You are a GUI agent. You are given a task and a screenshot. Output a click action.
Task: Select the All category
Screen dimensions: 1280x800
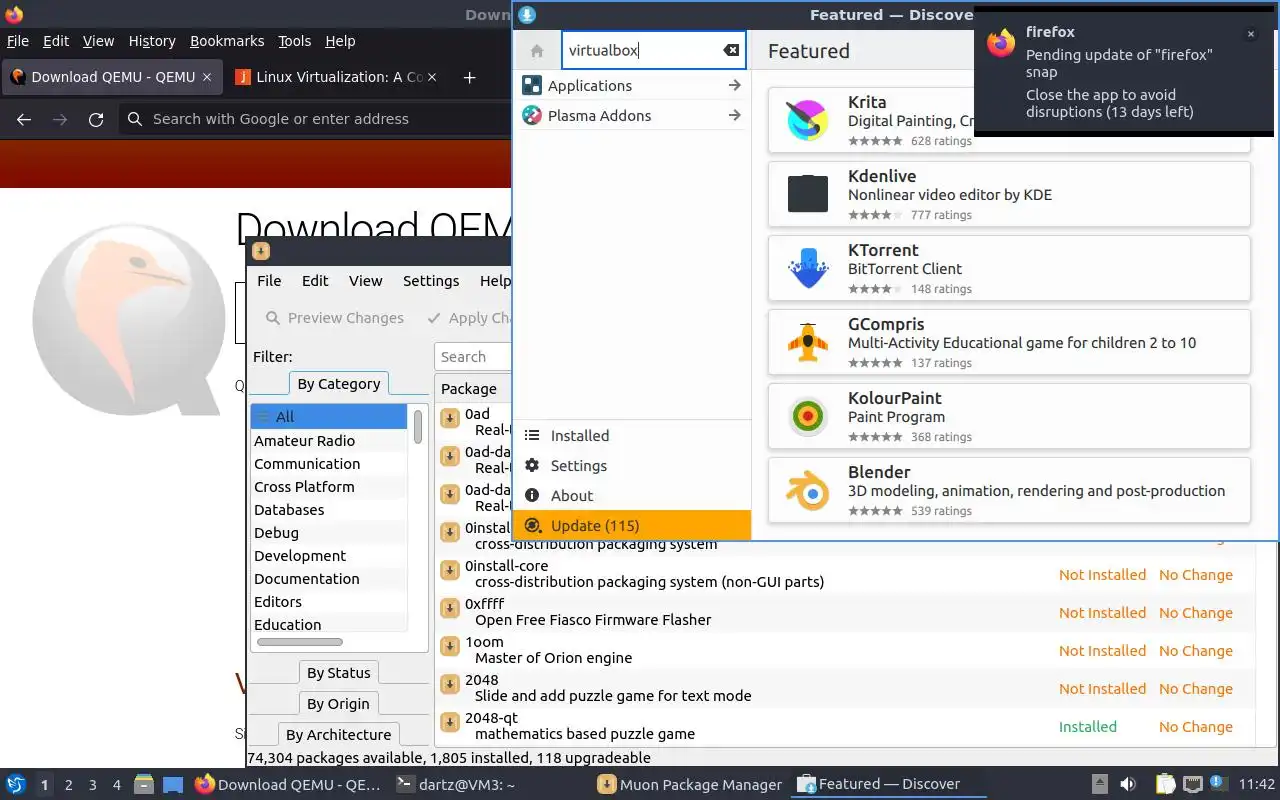[329, 417]
